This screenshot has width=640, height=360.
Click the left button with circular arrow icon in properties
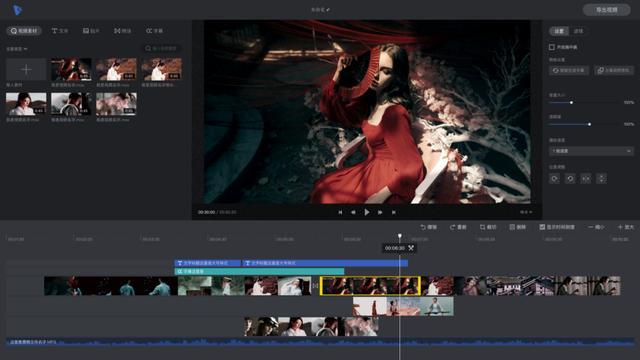point(569,71)
